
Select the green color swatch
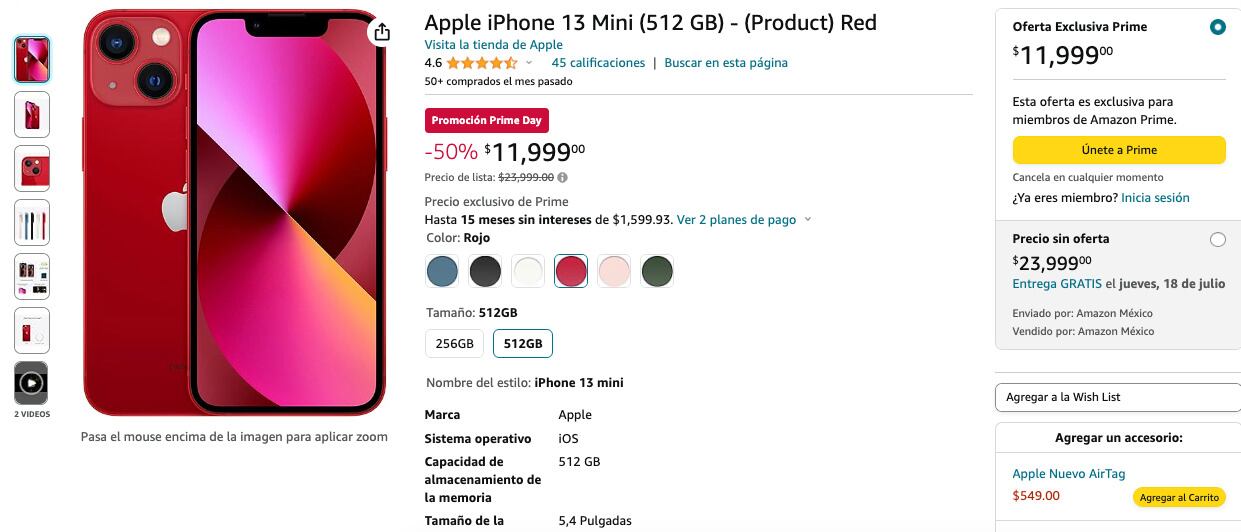click(657, 271)
